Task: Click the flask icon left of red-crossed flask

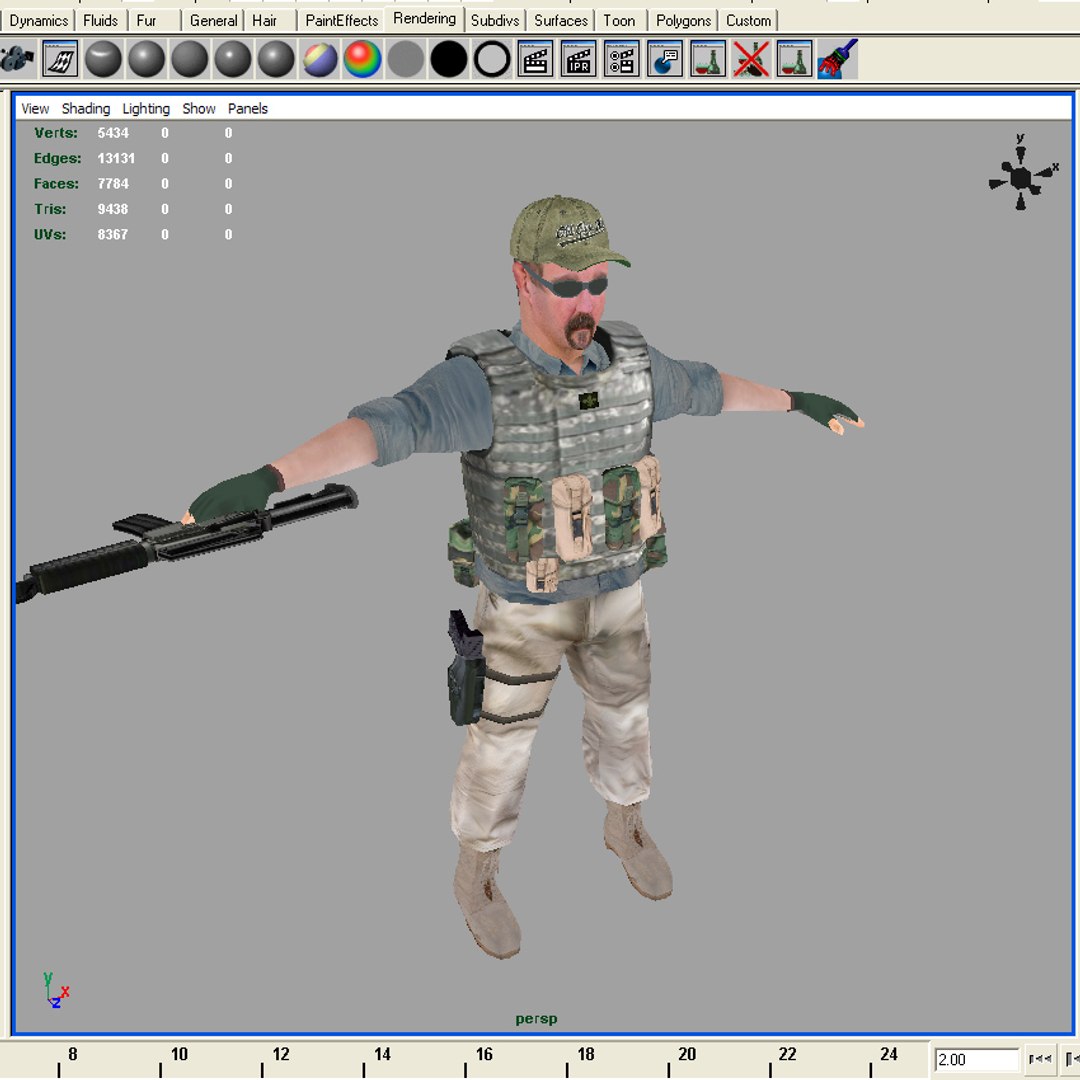Action: pos(708,59)
